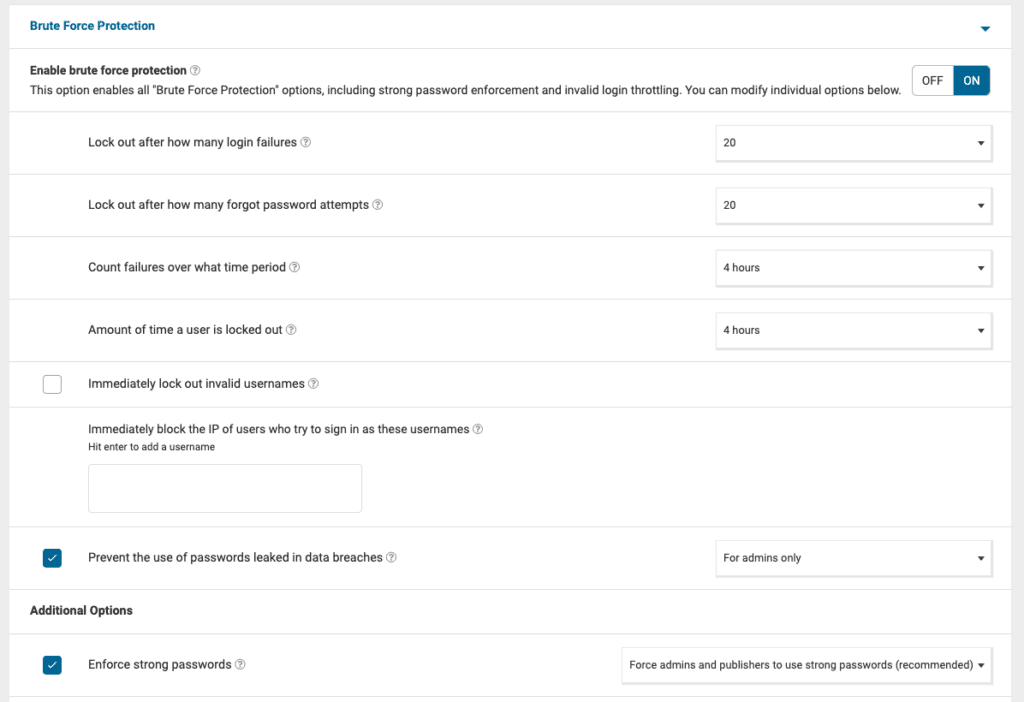Viewport: 1024px width, 702px height.
Task: Open Count failures time period dropdown
Action: (854, 268)
